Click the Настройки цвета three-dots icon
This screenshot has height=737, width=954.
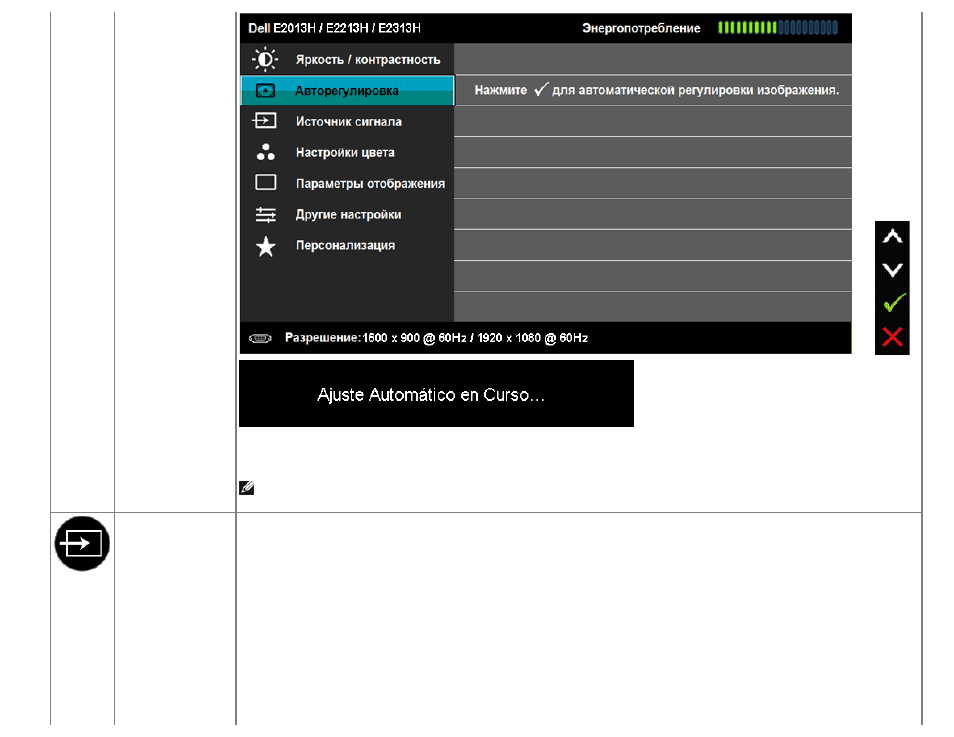click(266, 152)
